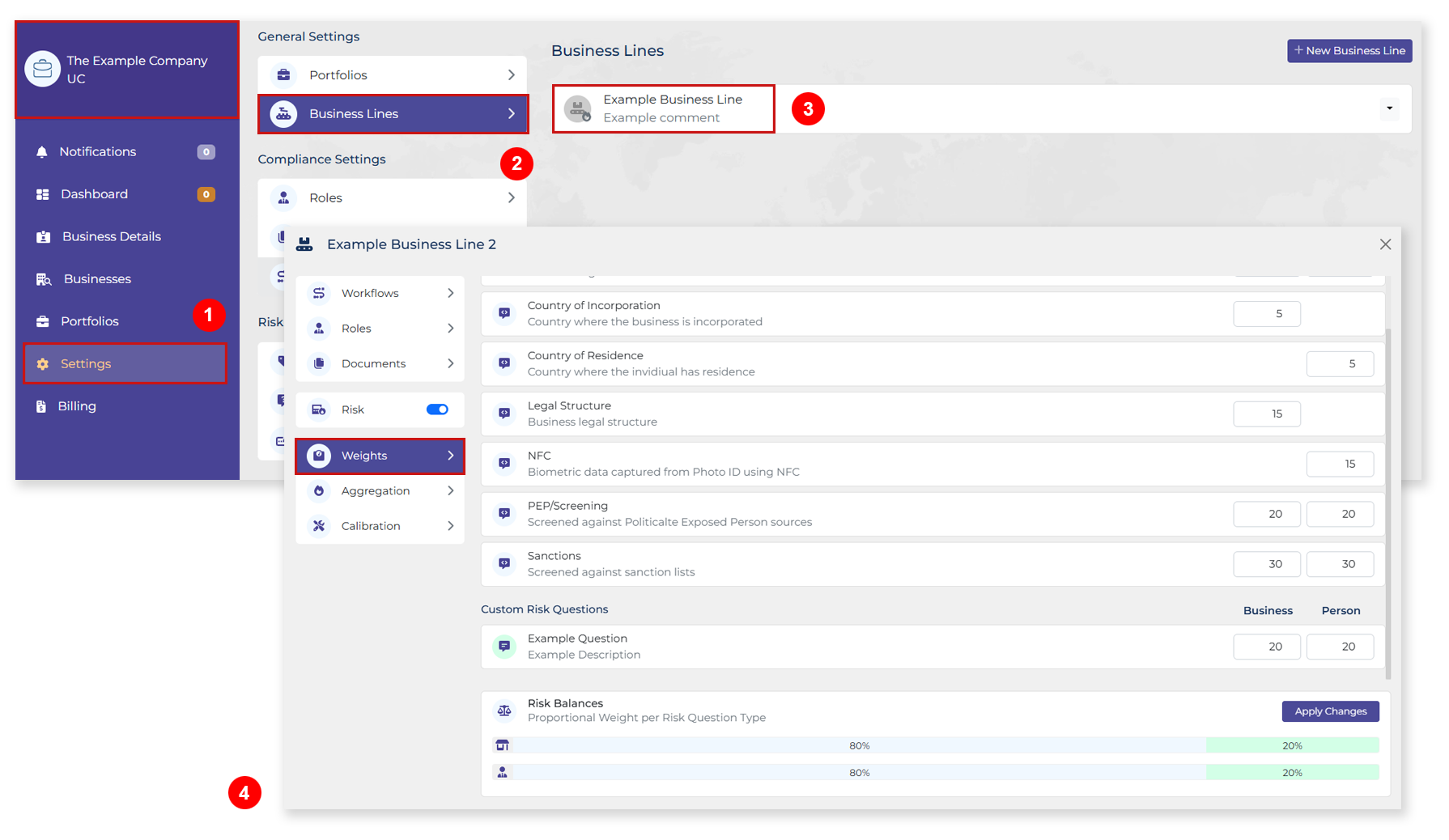
Task: Open Dashboard in the sidebar
Action: 125,194
